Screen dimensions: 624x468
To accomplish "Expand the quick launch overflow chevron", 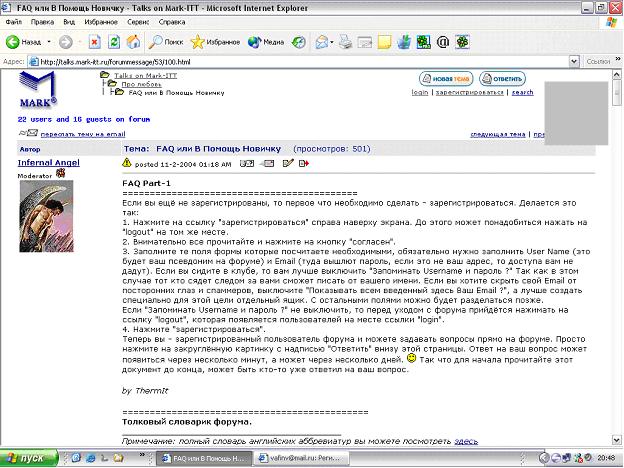I will [142, 454].
